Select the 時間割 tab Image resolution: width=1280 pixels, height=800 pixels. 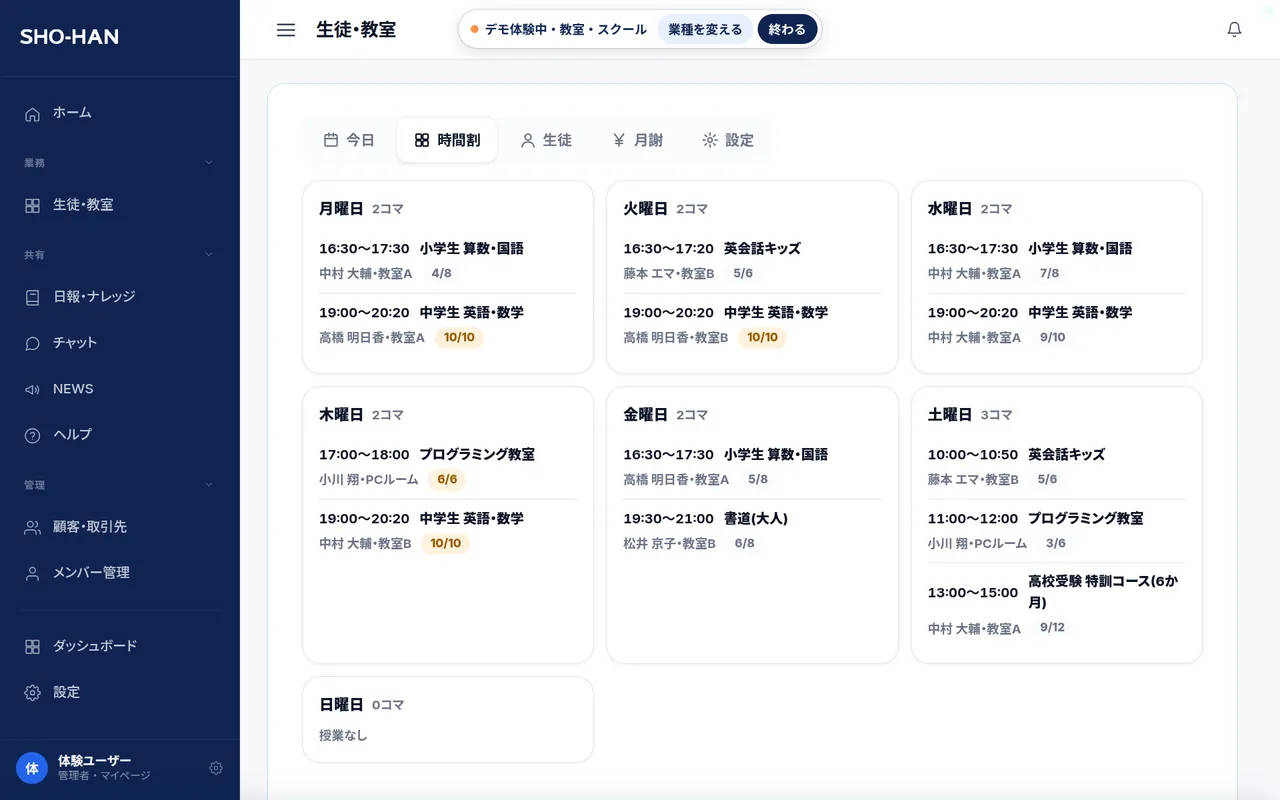(x=447, y=140)
